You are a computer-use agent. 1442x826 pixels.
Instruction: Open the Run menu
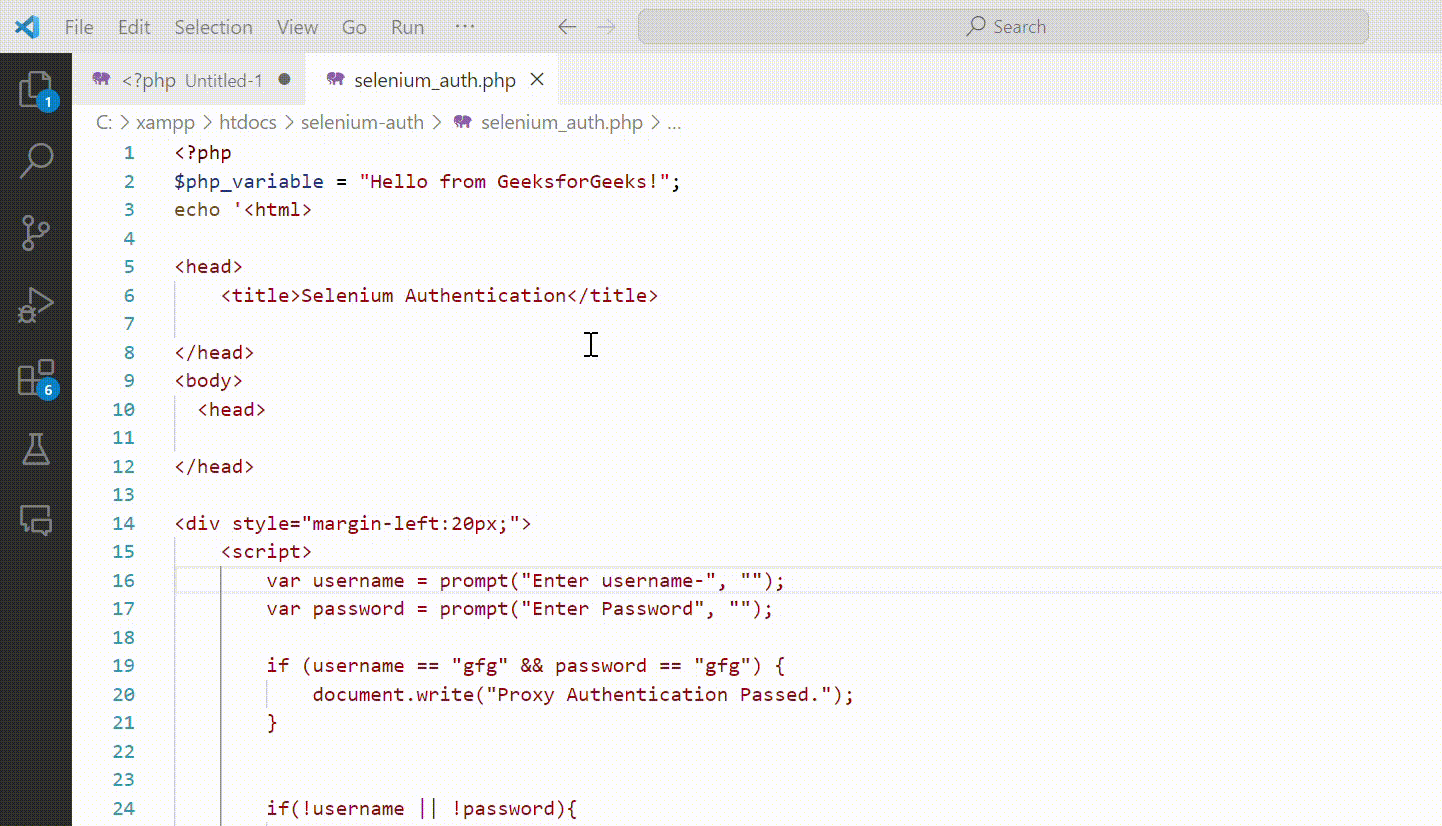pyautogui.click(x=407, y=27)
